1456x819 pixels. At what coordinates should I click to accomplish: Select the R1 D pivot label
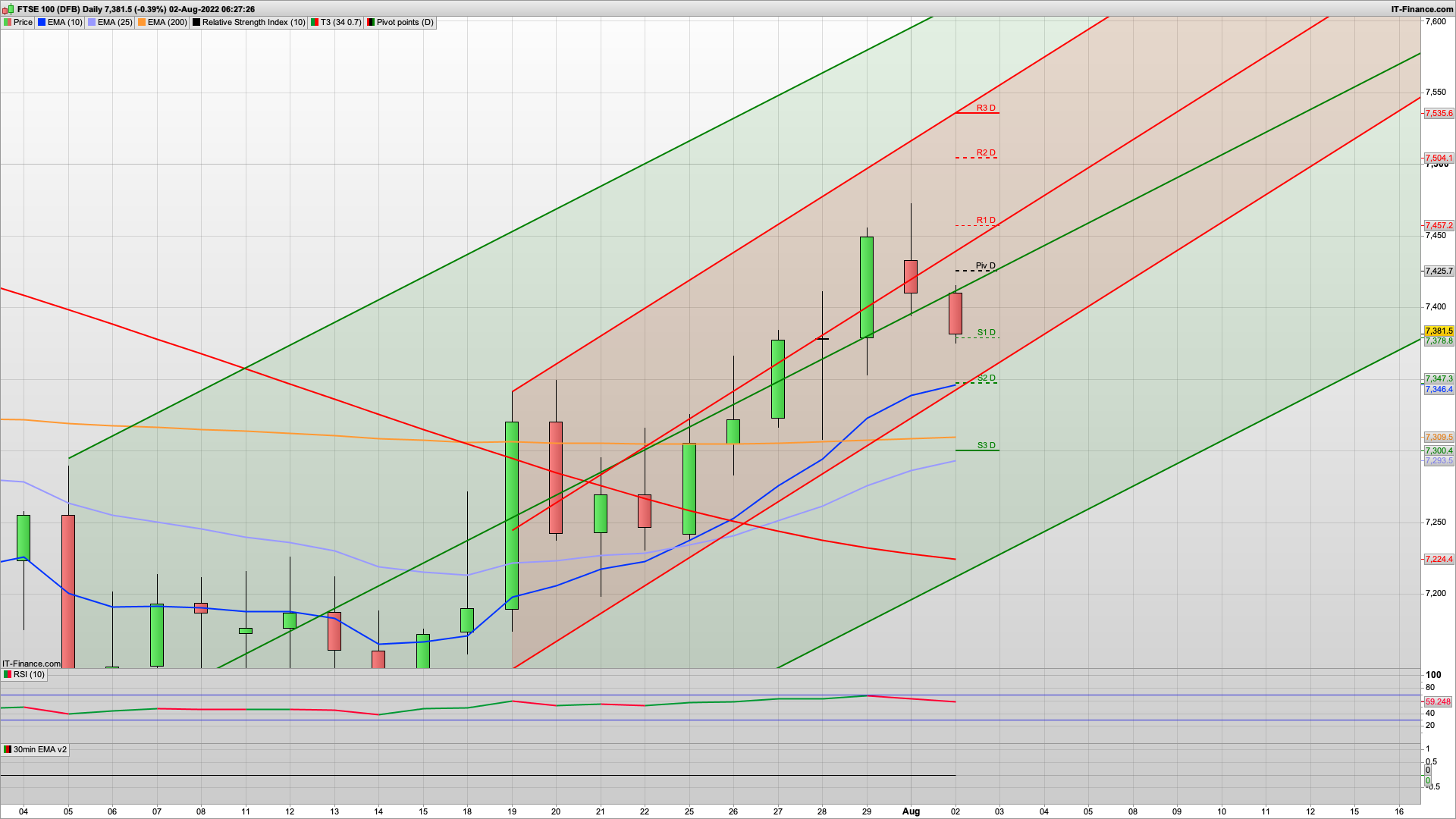pos(986,220)
